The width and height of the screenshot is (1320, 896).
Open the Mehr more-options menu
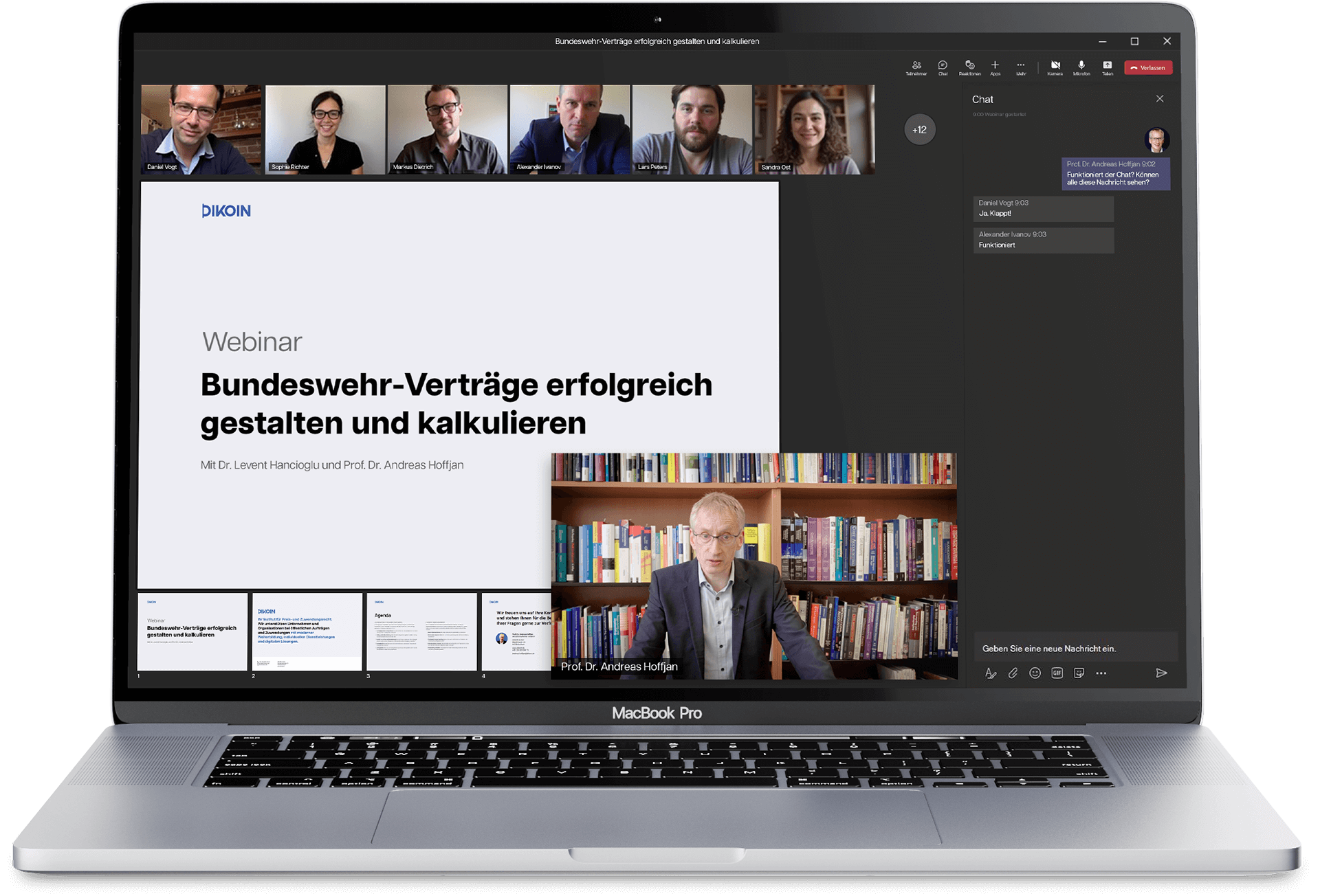1021,67
